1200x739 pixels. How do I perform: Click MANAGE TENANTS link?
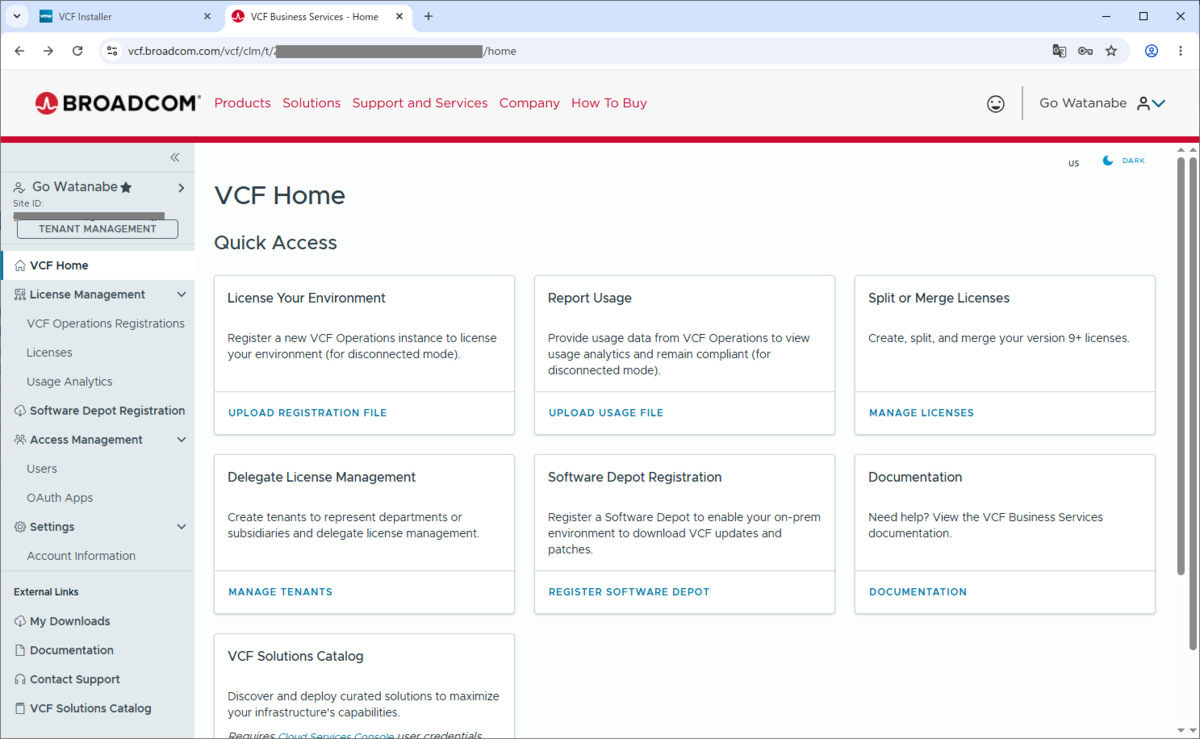[x=280, y=592]
